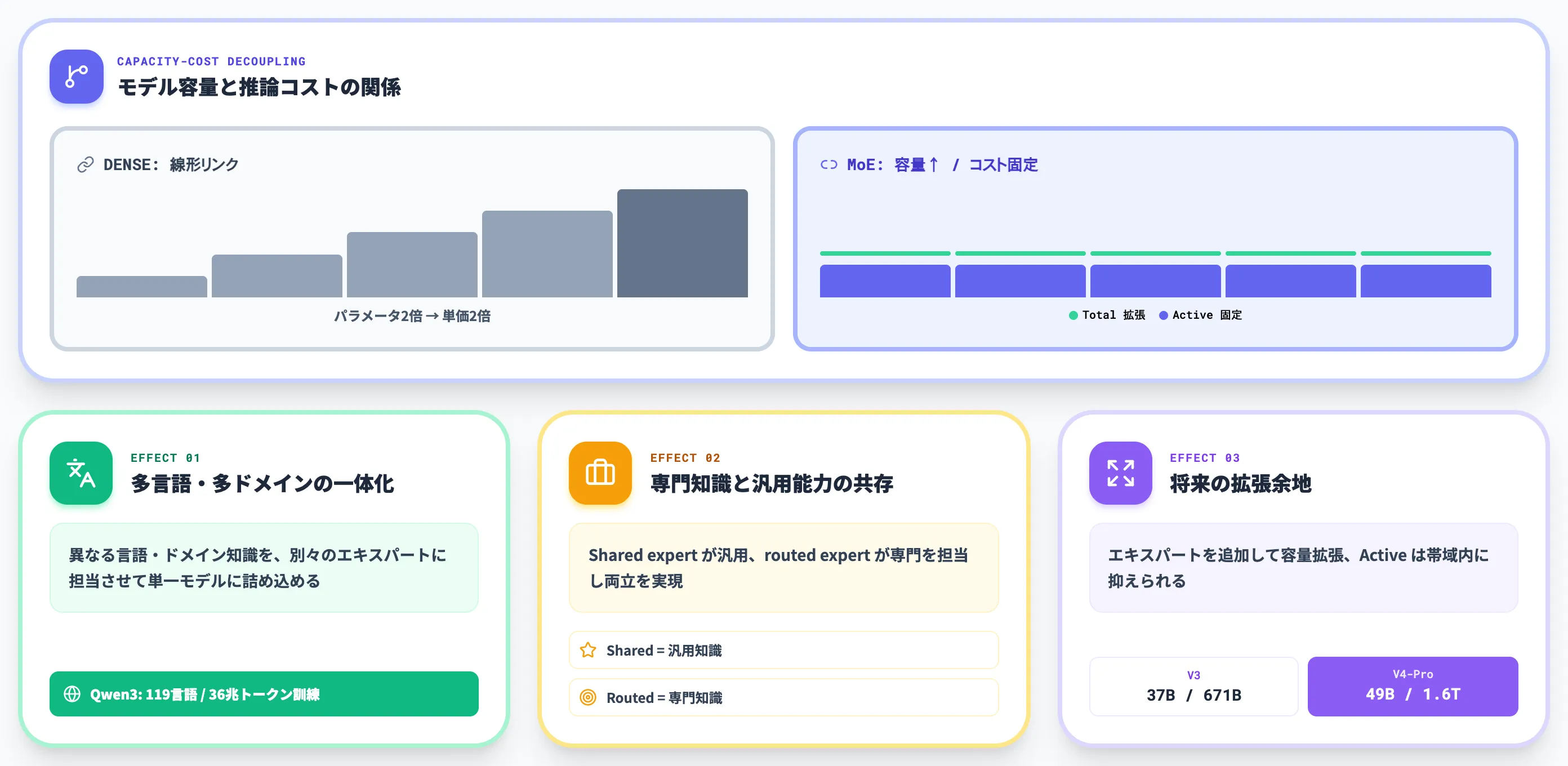Click the Active 固定 legend text
The height and width of the screenshot is (766, 1568).
[x=1206, y=315]
